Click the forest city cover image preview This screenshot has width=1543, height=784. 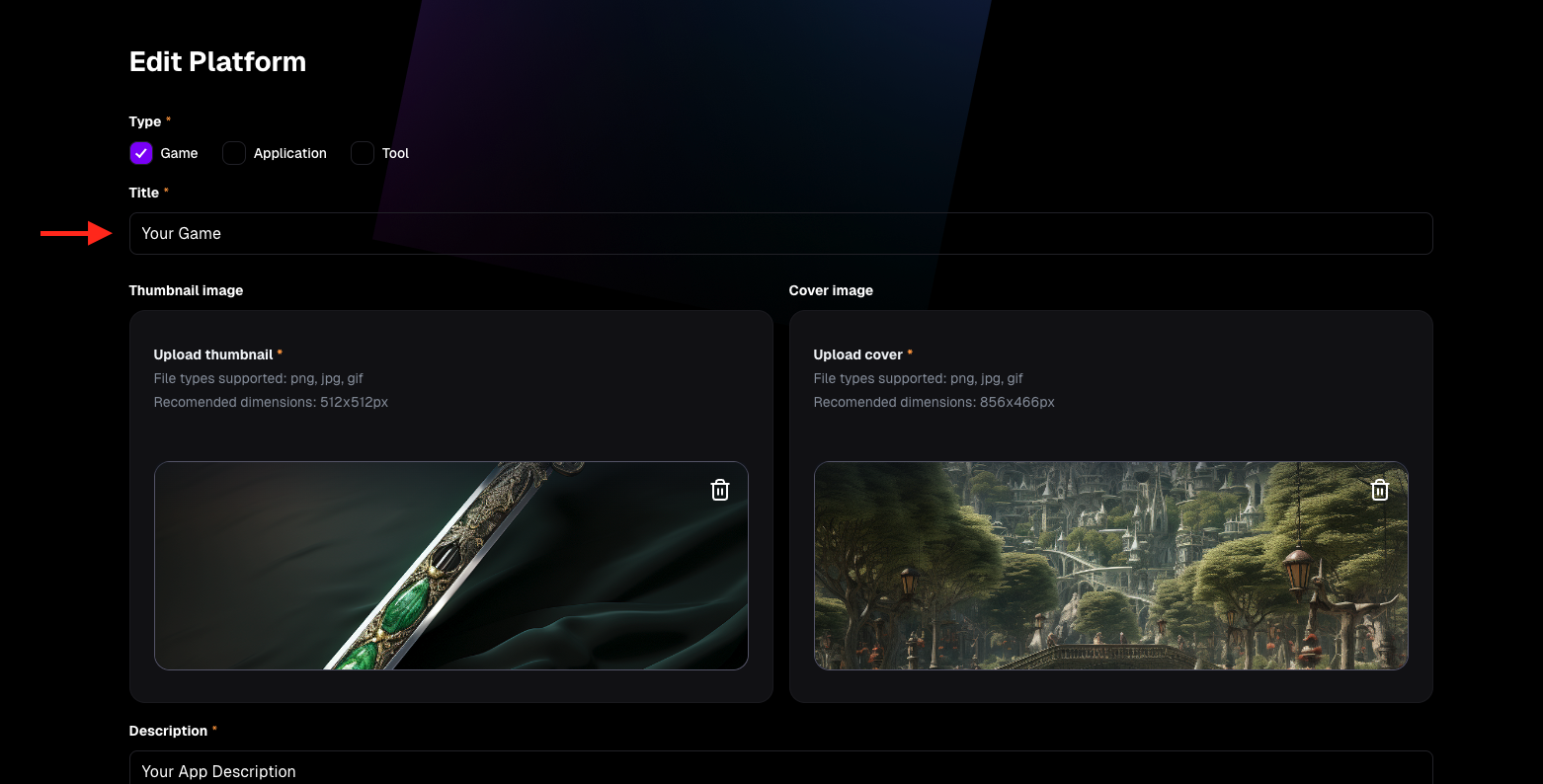coord(1110,566)
